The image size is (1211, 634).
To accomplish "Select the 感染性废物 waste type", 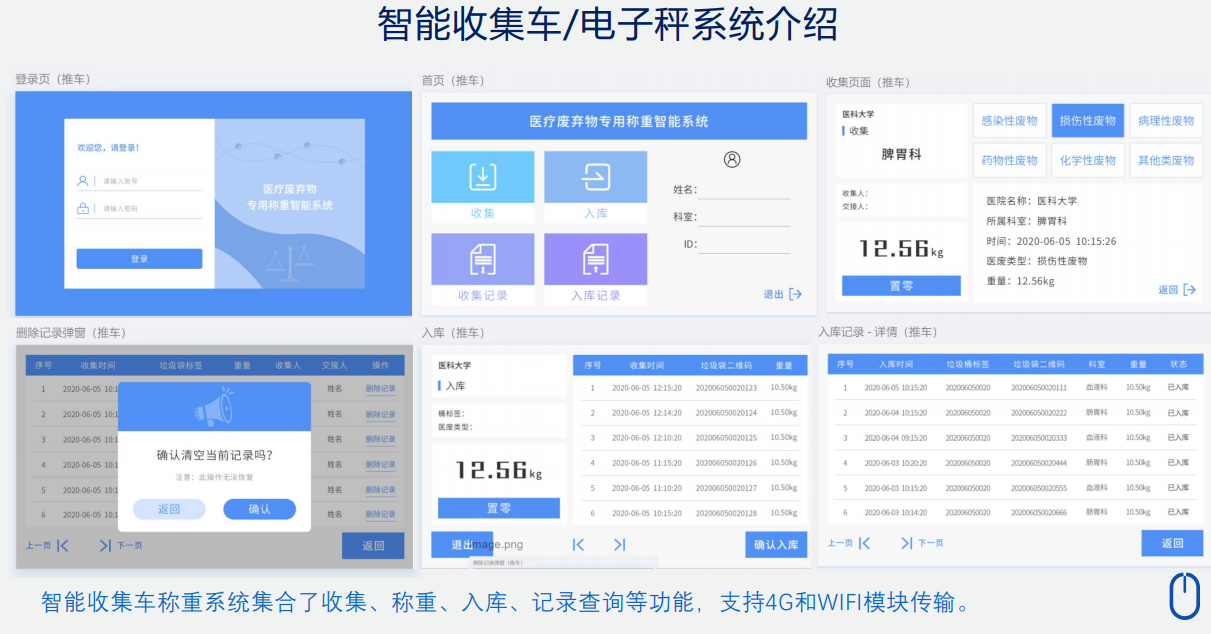I will [x=1009, y=121].
